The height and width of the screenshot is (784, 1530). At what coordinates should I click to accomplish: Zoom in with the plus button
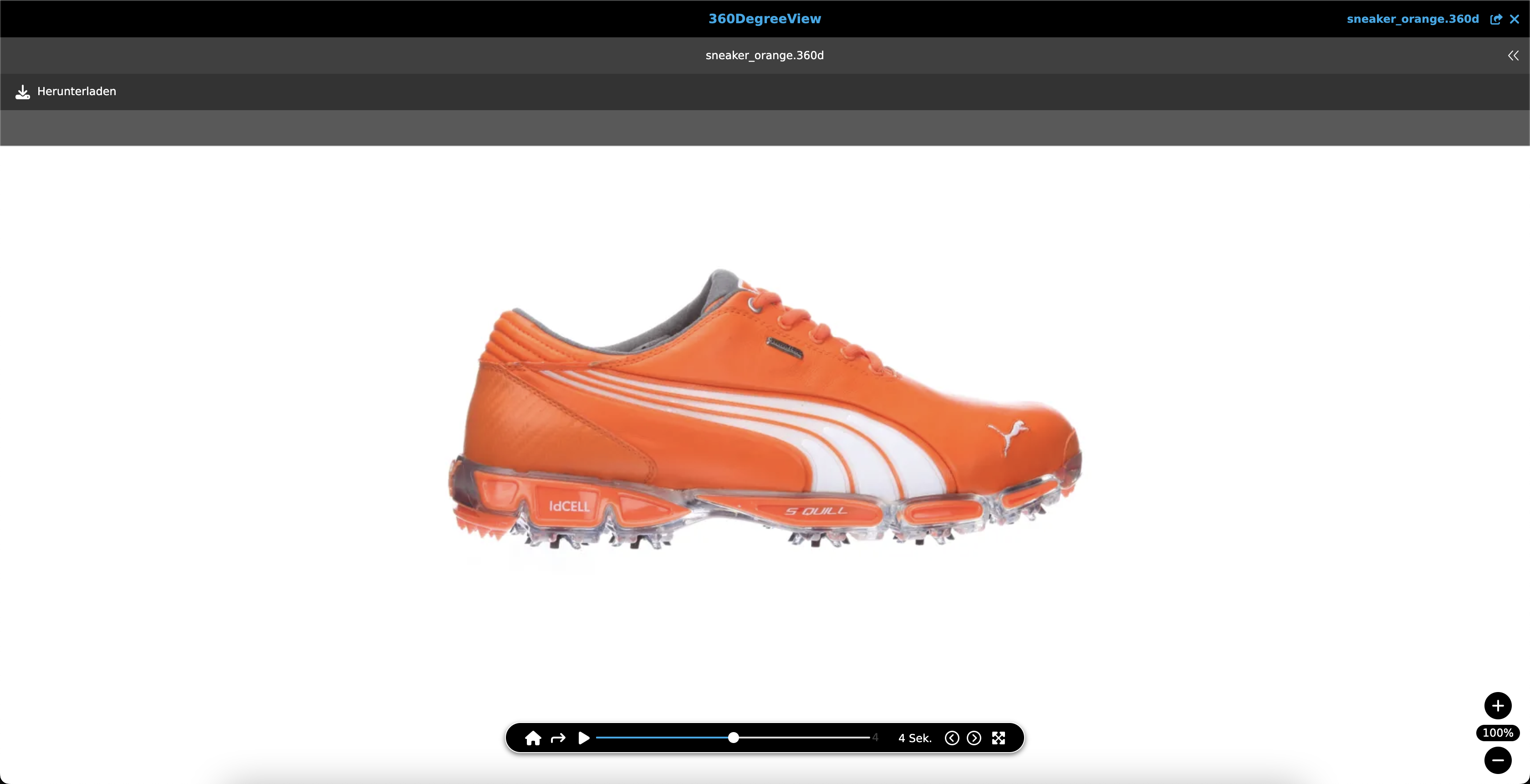(1497, 706)
